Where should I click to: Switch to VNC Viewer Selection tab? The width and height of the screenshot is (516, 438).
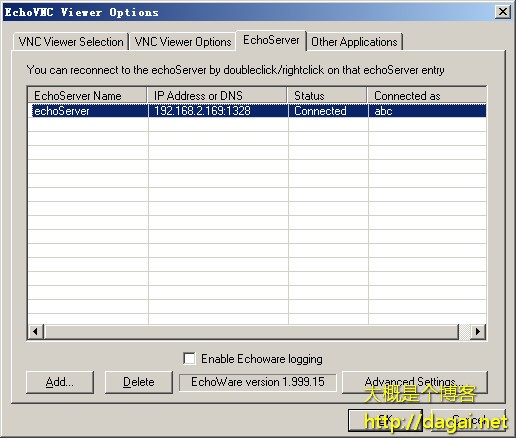pos(71,42)
